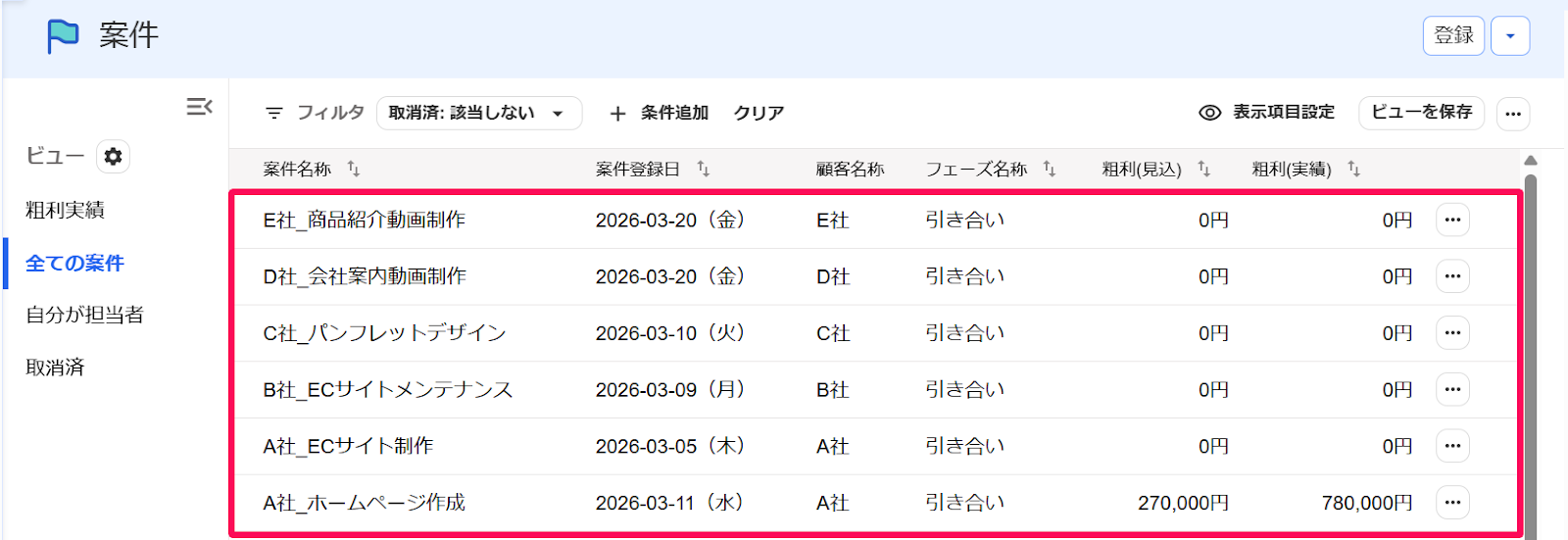Sort by 粗利(実績) column arrows
Viewport: 1568px width, 540px height.
(x=1354, y=170)
